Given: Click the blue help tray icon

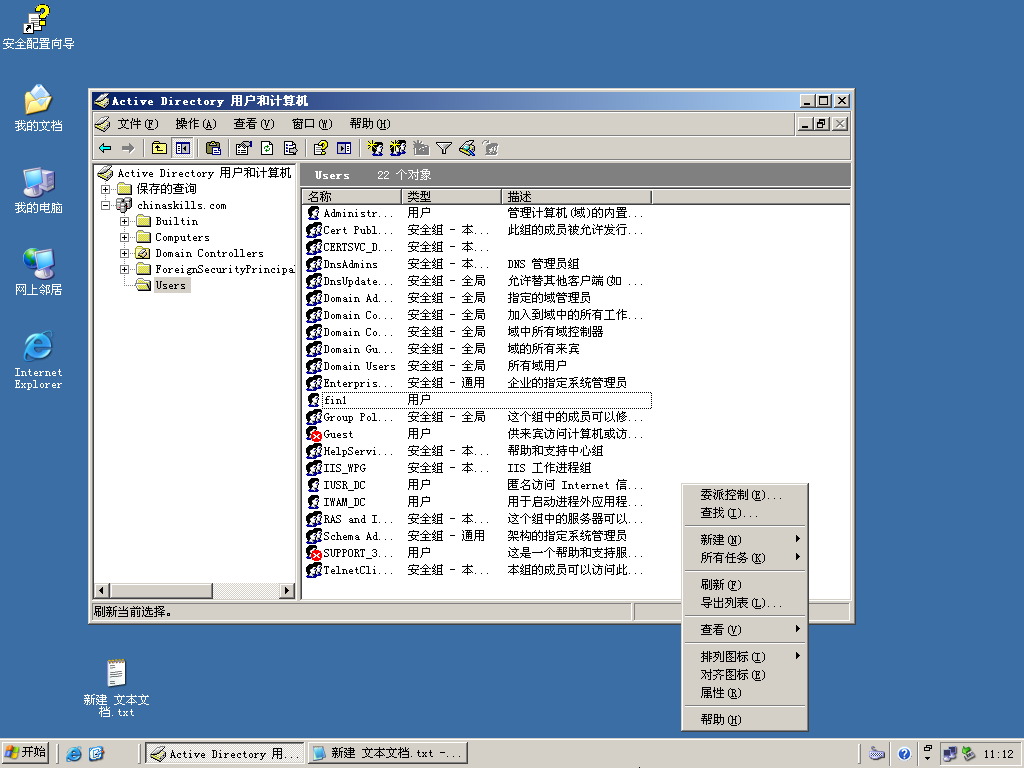Looking at the screenshot, I should click(x=904, y=754).
